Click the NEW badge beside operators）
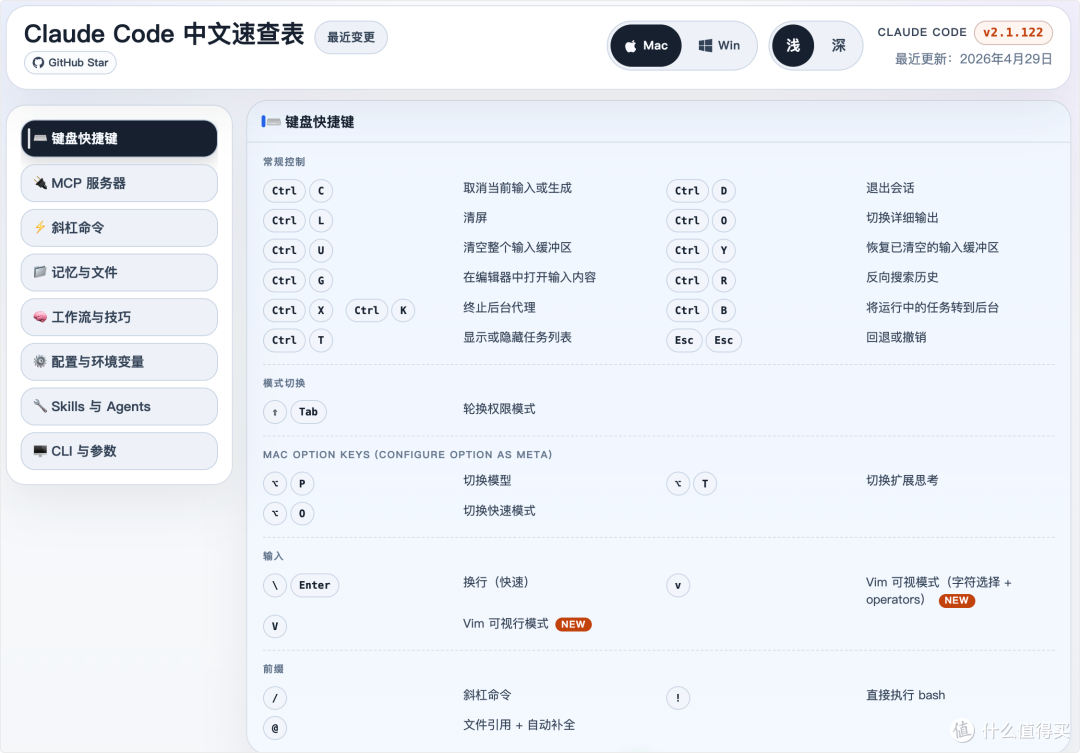 point(957,600)
